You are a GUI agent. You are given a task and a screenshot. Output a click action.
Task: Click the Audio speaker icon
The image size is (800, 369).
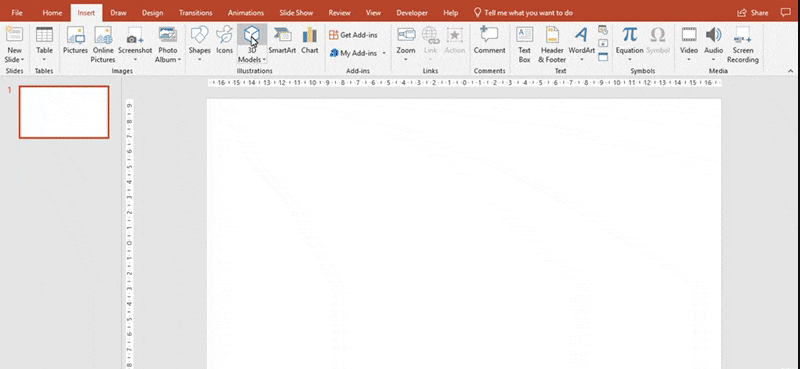713,35
